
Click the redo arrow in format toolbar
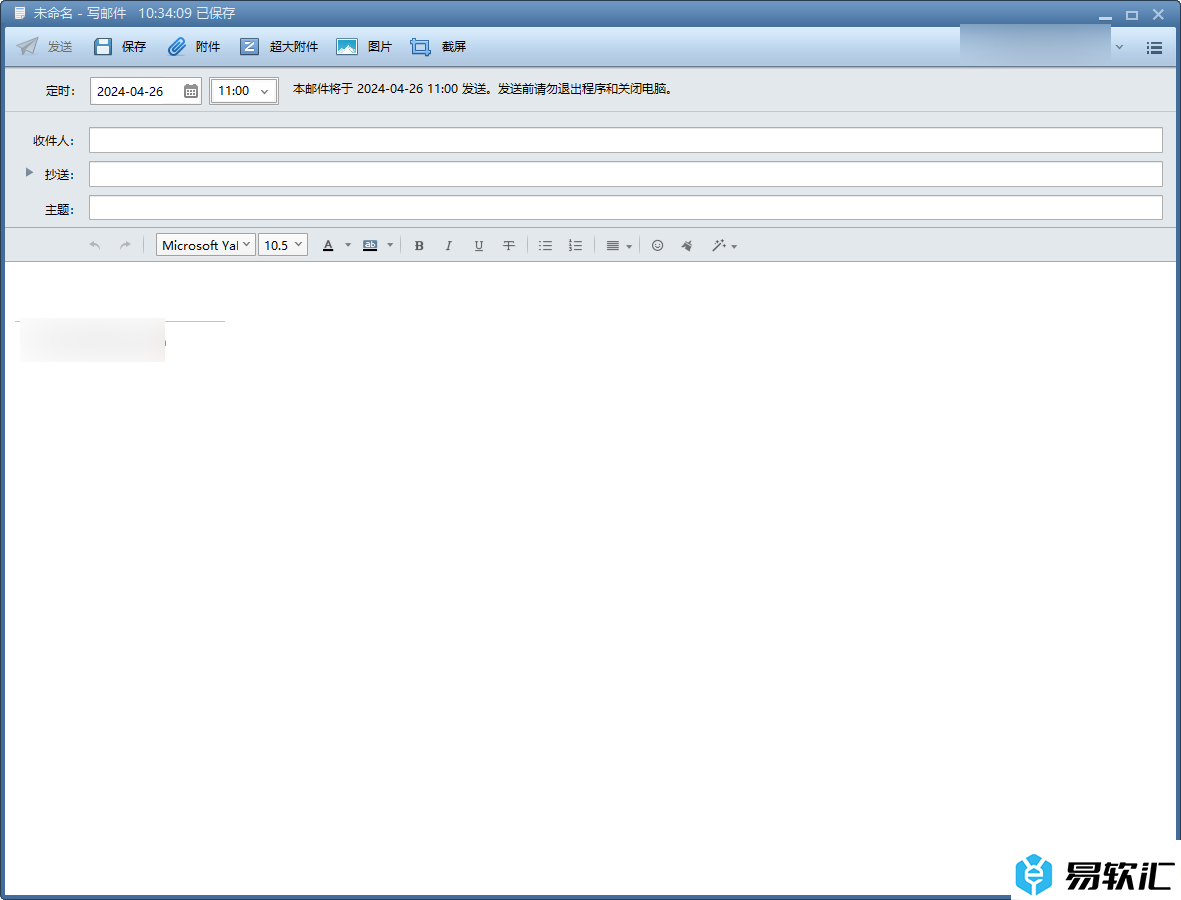pos(125,246)
